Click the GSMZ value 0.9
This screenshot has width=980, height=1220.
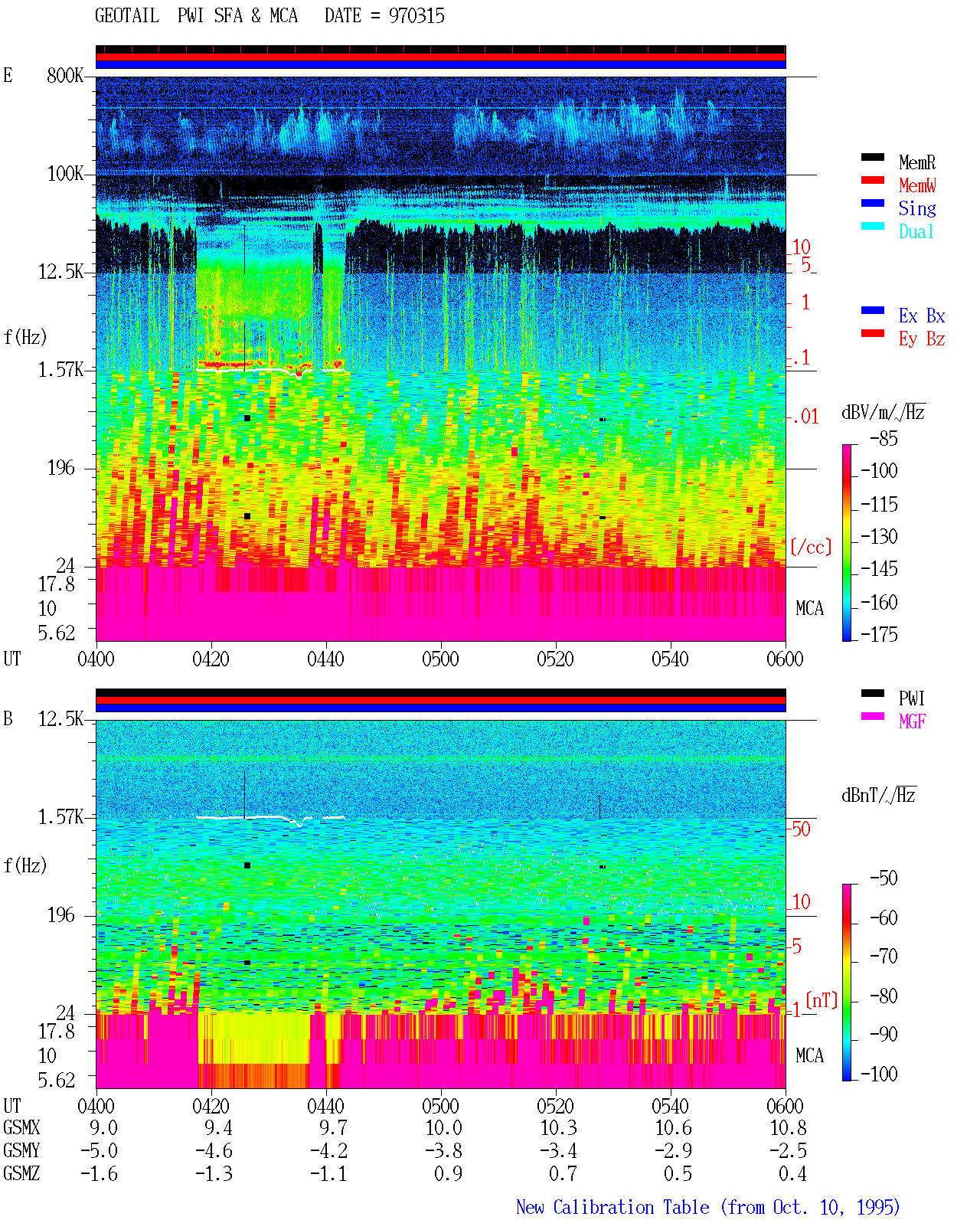click(449, 1174)
